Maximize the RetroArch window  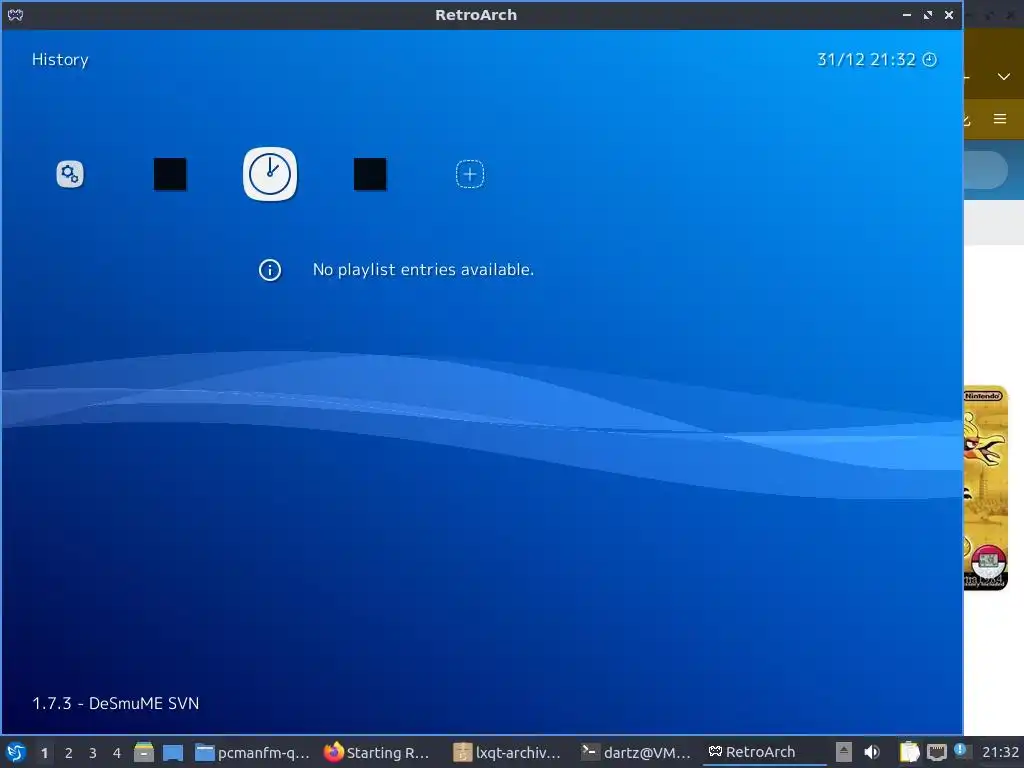pyautogui.click(x=928, y=14)
